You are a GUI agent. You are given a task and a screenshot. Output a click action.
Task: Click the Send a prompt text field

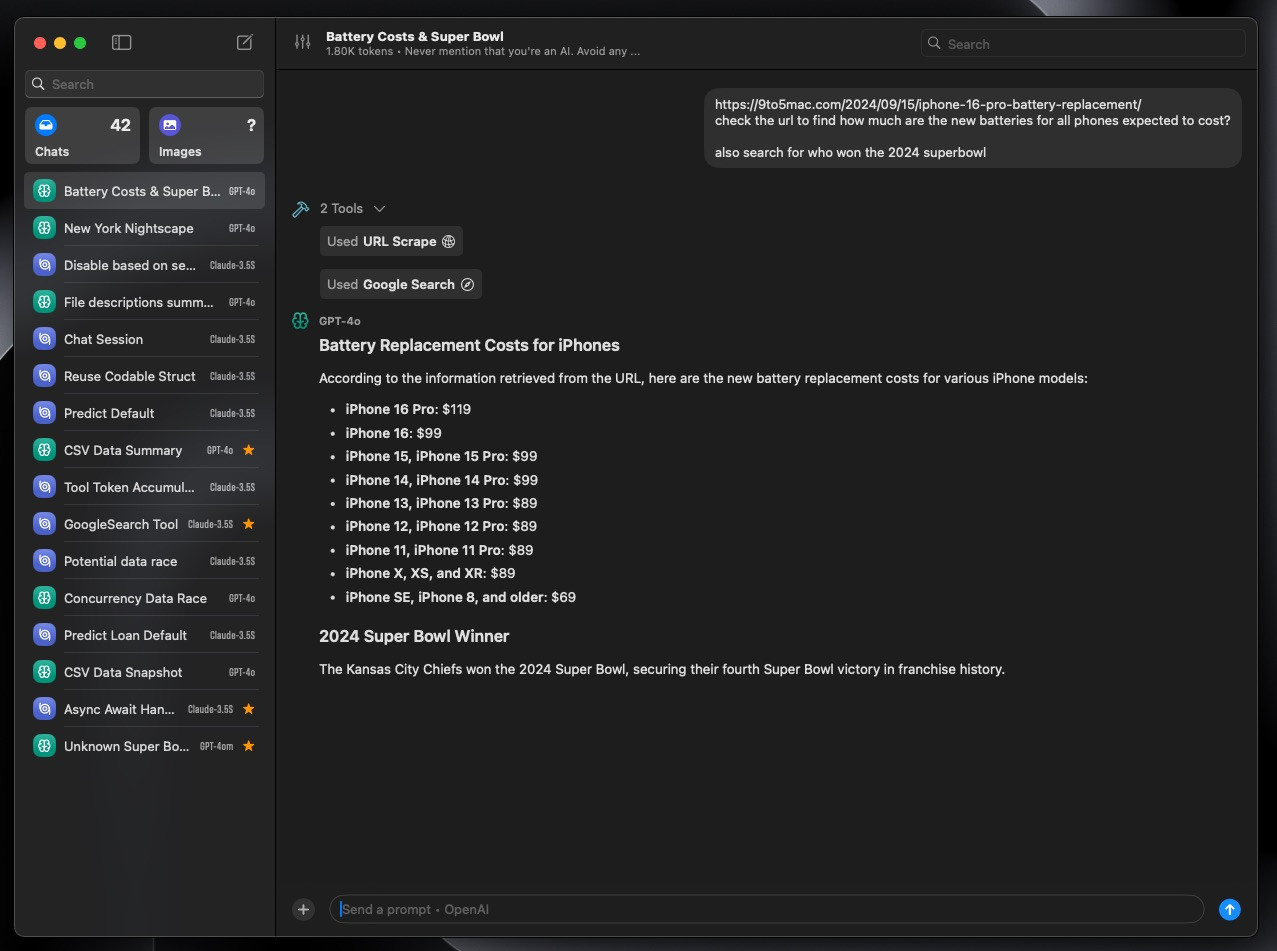pyautogui.click(x=766, y=909)
